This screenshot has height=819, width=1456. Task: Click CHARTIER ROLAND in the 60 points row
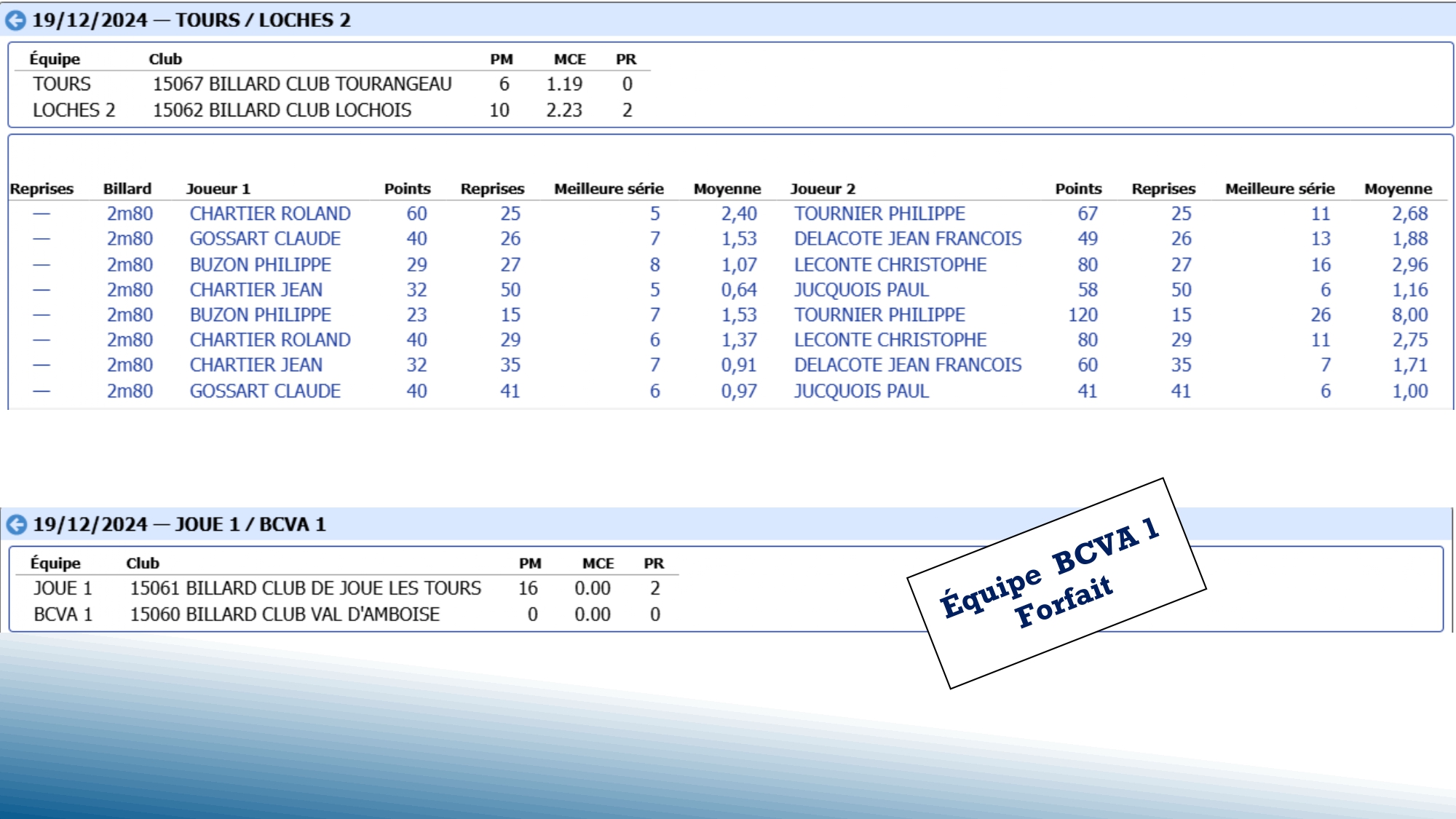pyautogui.click(x=270, y=214)
